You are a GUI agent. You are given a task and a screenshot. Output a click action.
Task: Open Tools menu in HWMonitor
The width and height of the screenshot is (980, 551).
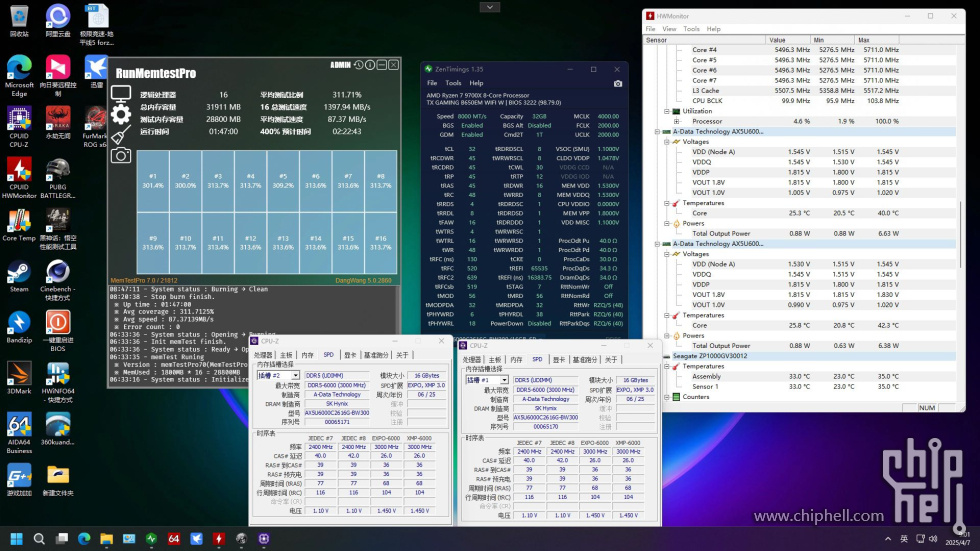[691, 29]
